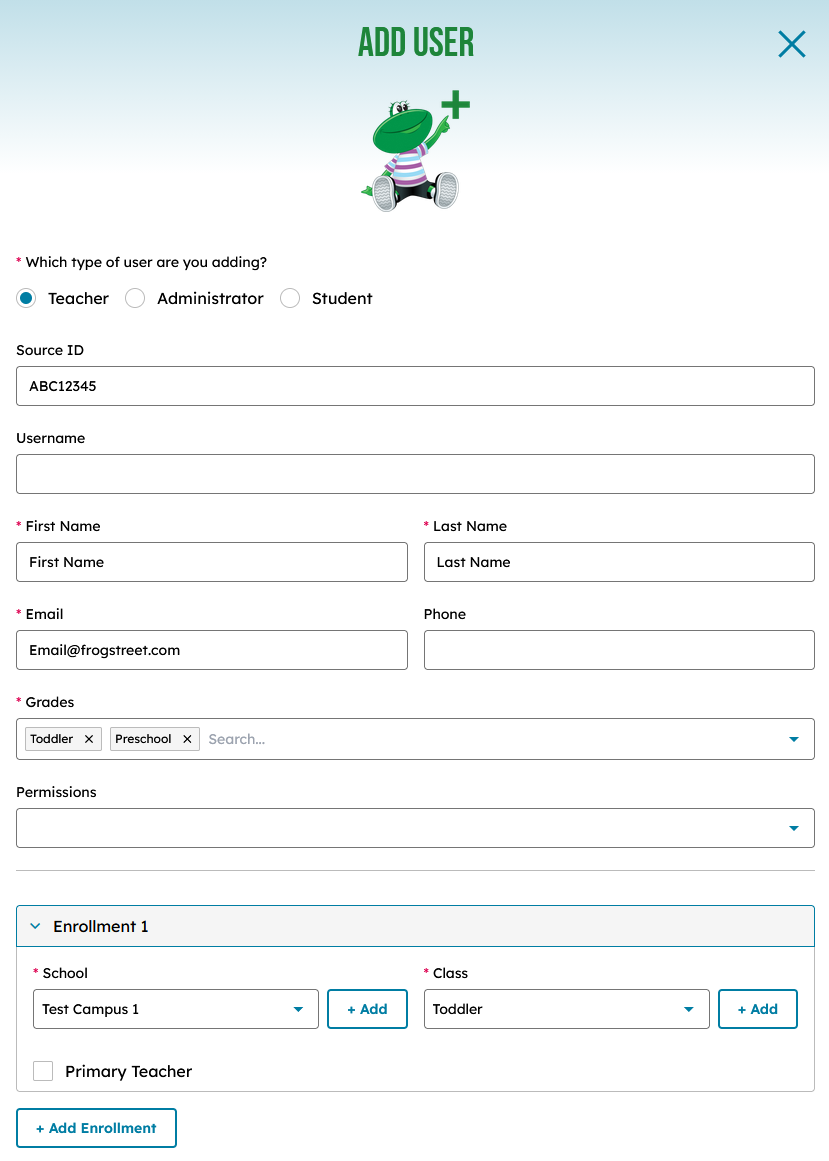Click the Source ID input field
The height and width of the screenshot is (1161, 829).
(415, 386)
